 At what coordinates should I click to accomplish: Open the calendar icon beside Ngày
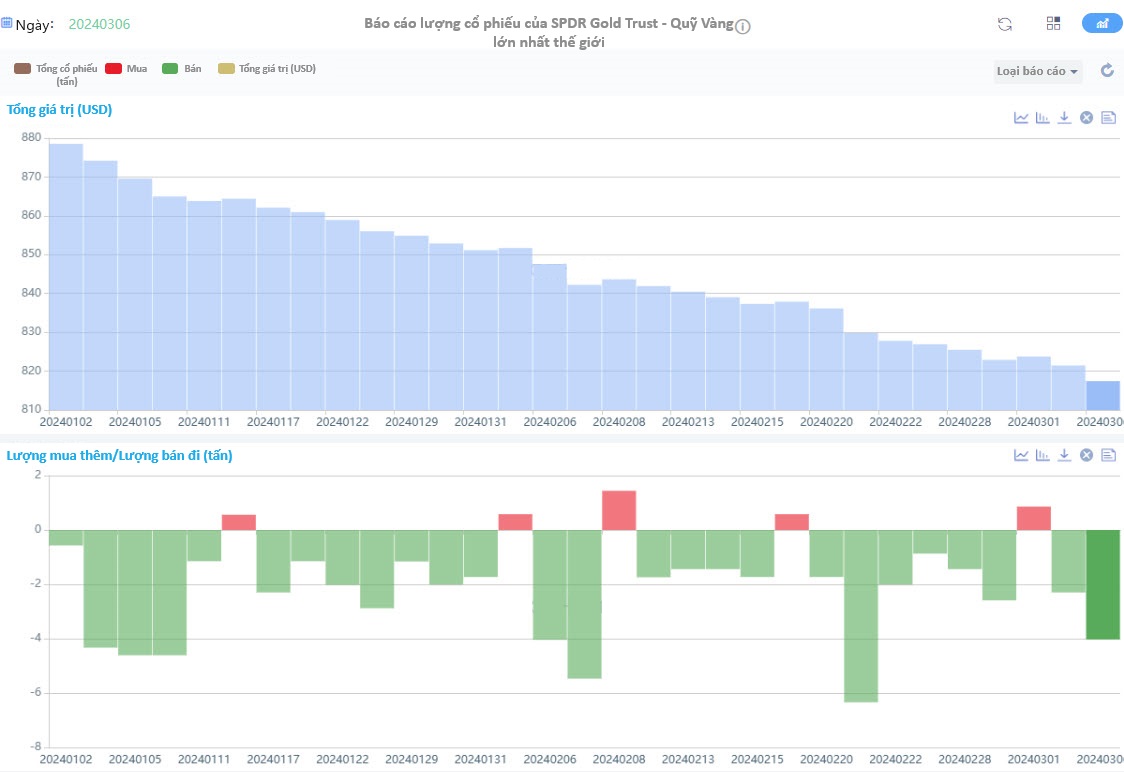pos(6,23)
